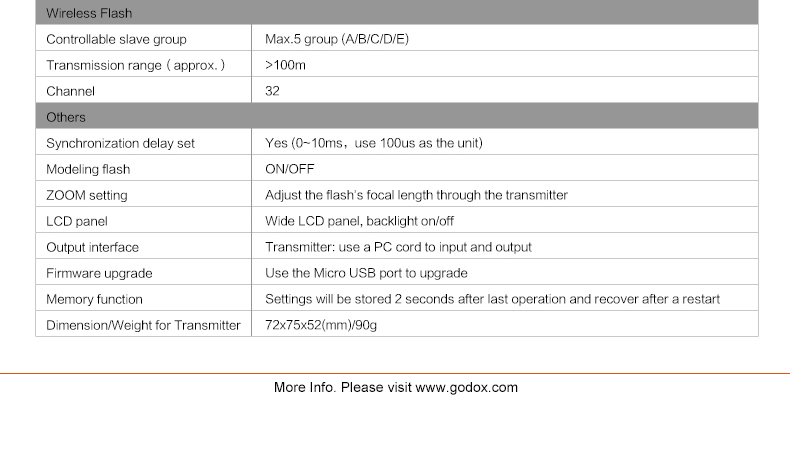Select the channel value 32
Screen dimensions: 790x455
[272, 91]
